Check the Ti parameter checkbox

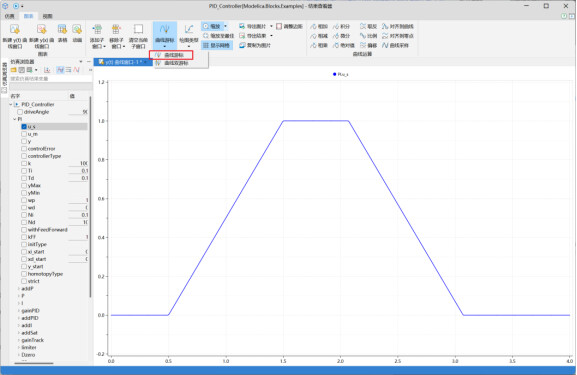coord(24,171)
